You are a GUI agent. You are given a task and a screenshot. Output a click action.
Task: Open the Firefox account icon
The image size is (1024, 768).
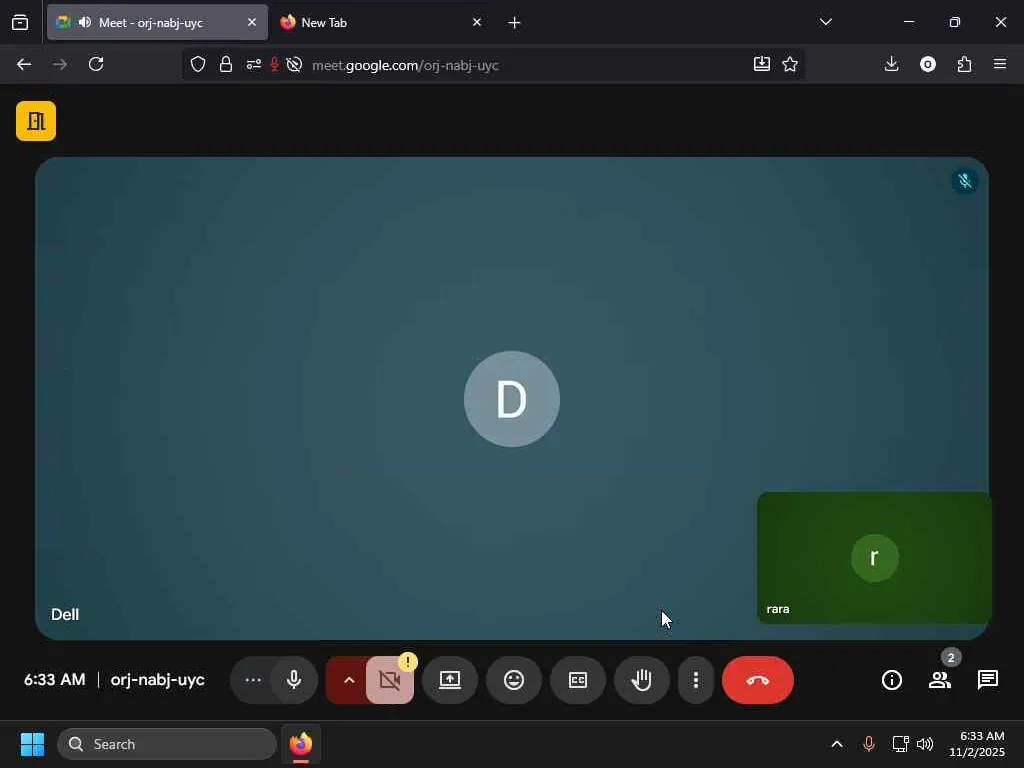928,64
